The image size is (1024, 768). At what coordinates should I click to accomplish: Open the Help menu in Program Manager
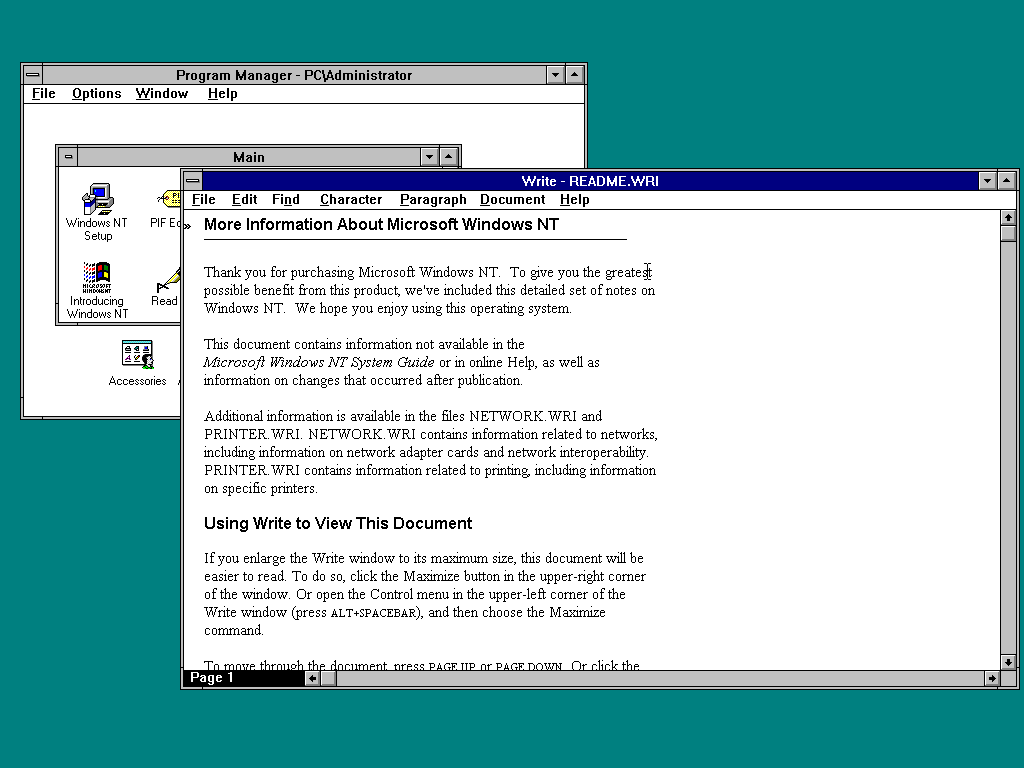(x=222, y=93)
